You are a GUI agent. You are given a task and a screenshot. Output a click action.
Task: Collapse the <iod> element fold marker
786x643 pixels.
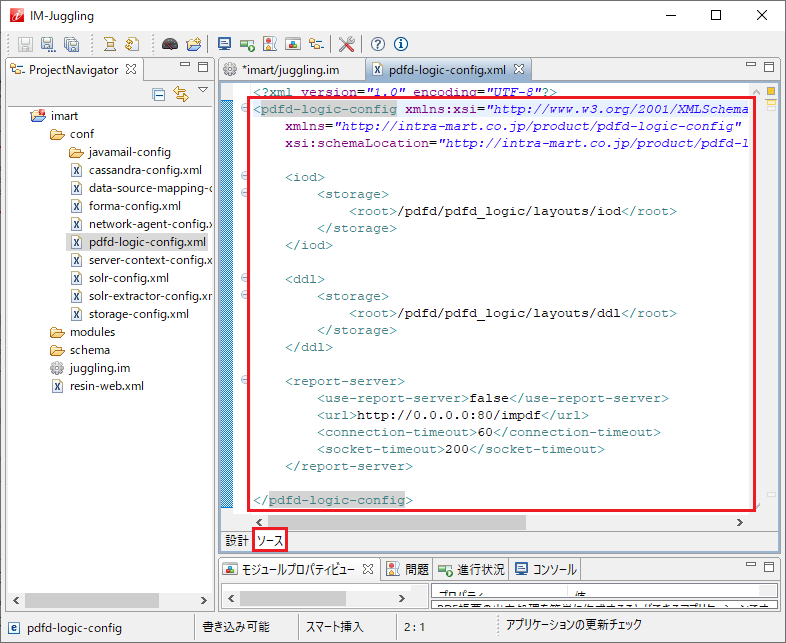pyautogui.click(x=245, y=177)
